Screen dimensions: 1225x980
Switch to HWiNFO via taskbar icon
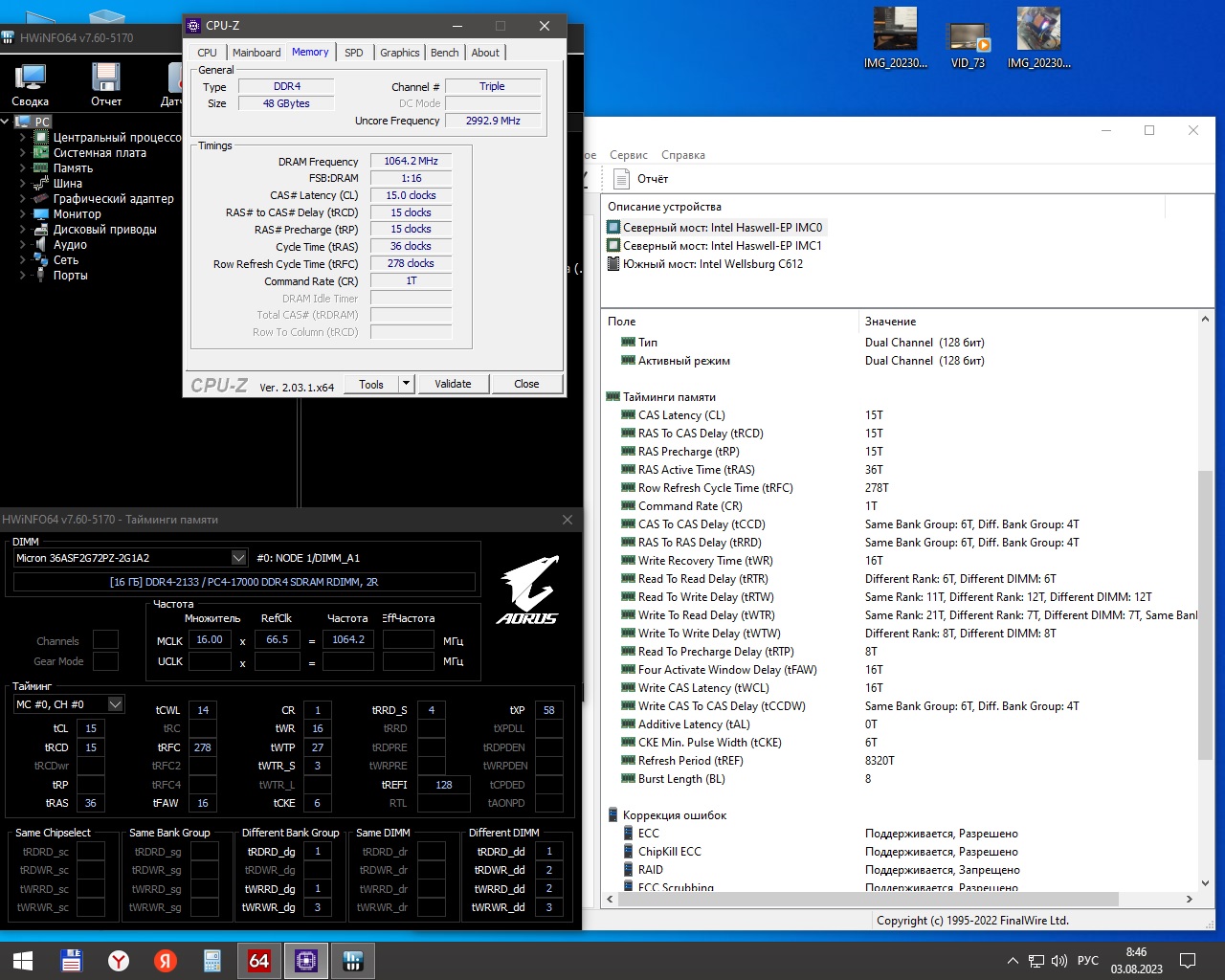pos(353,961)
